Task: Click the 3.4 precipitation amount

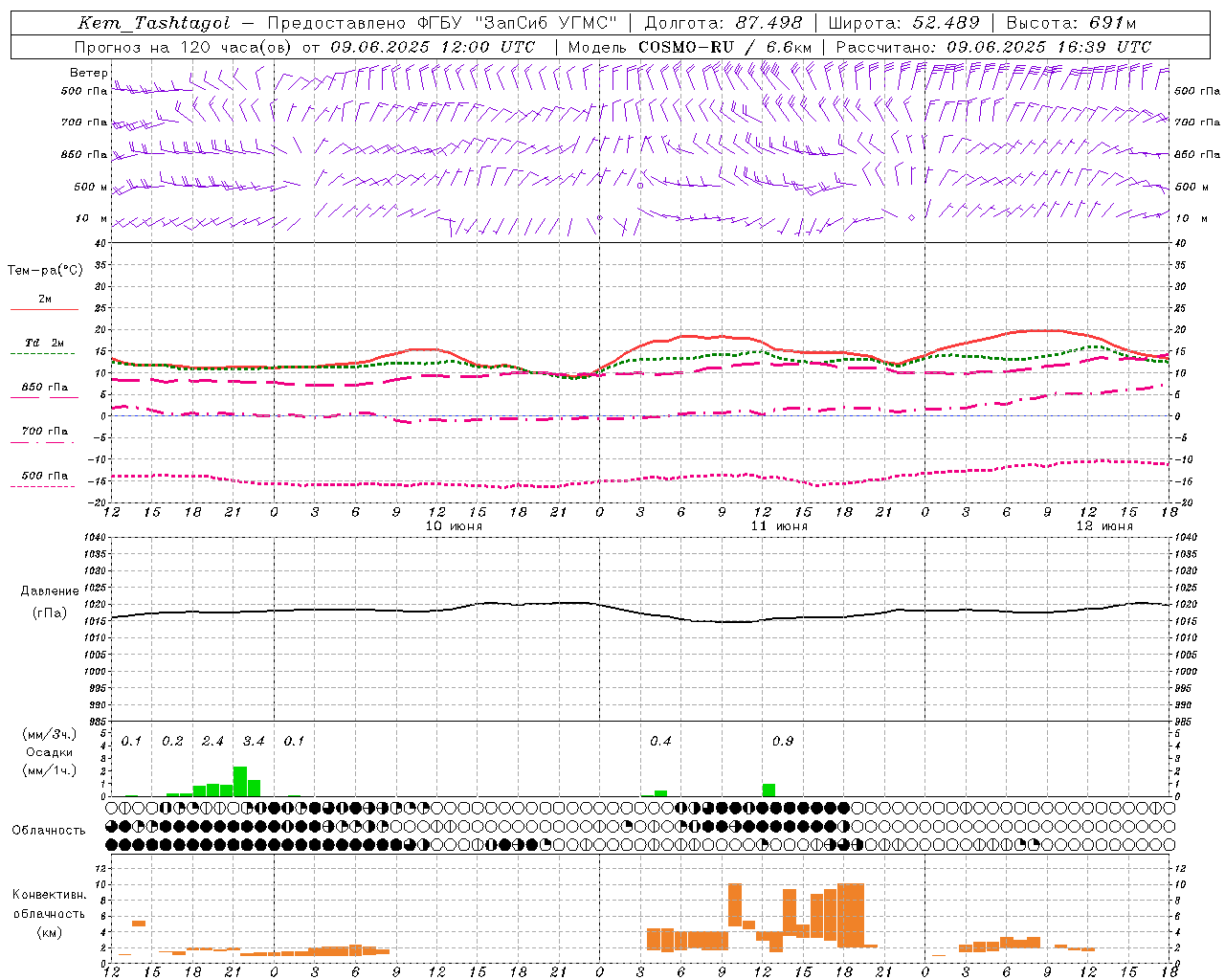Action: pos(254,742)
